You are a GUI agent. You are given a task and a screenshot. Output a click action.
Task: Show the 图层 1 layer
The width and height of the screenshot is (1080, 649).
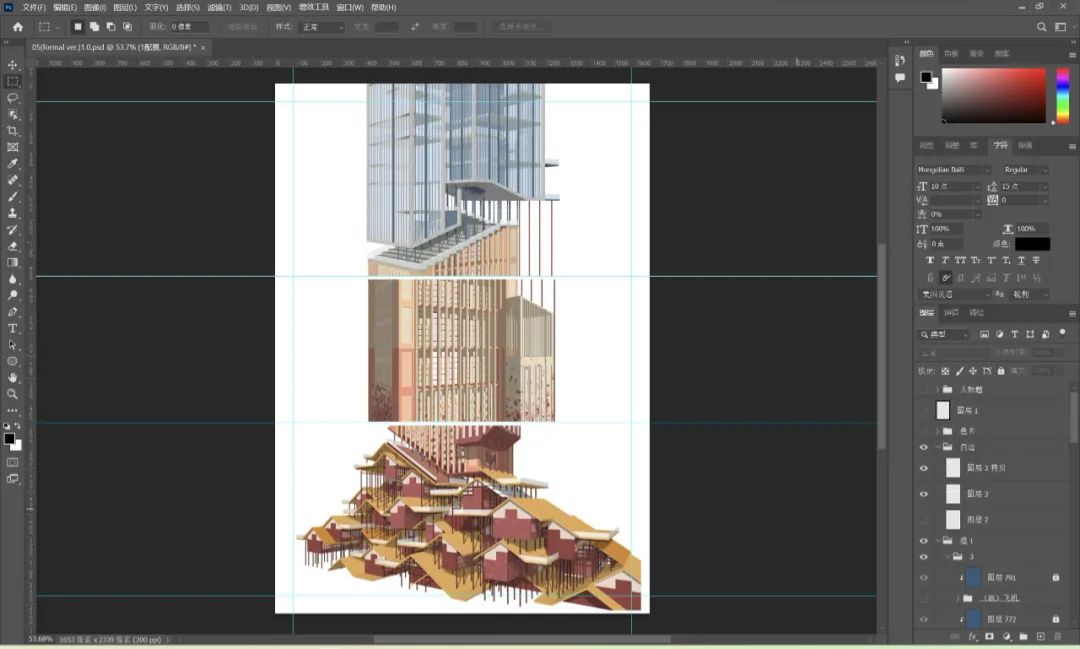point(924,411)
